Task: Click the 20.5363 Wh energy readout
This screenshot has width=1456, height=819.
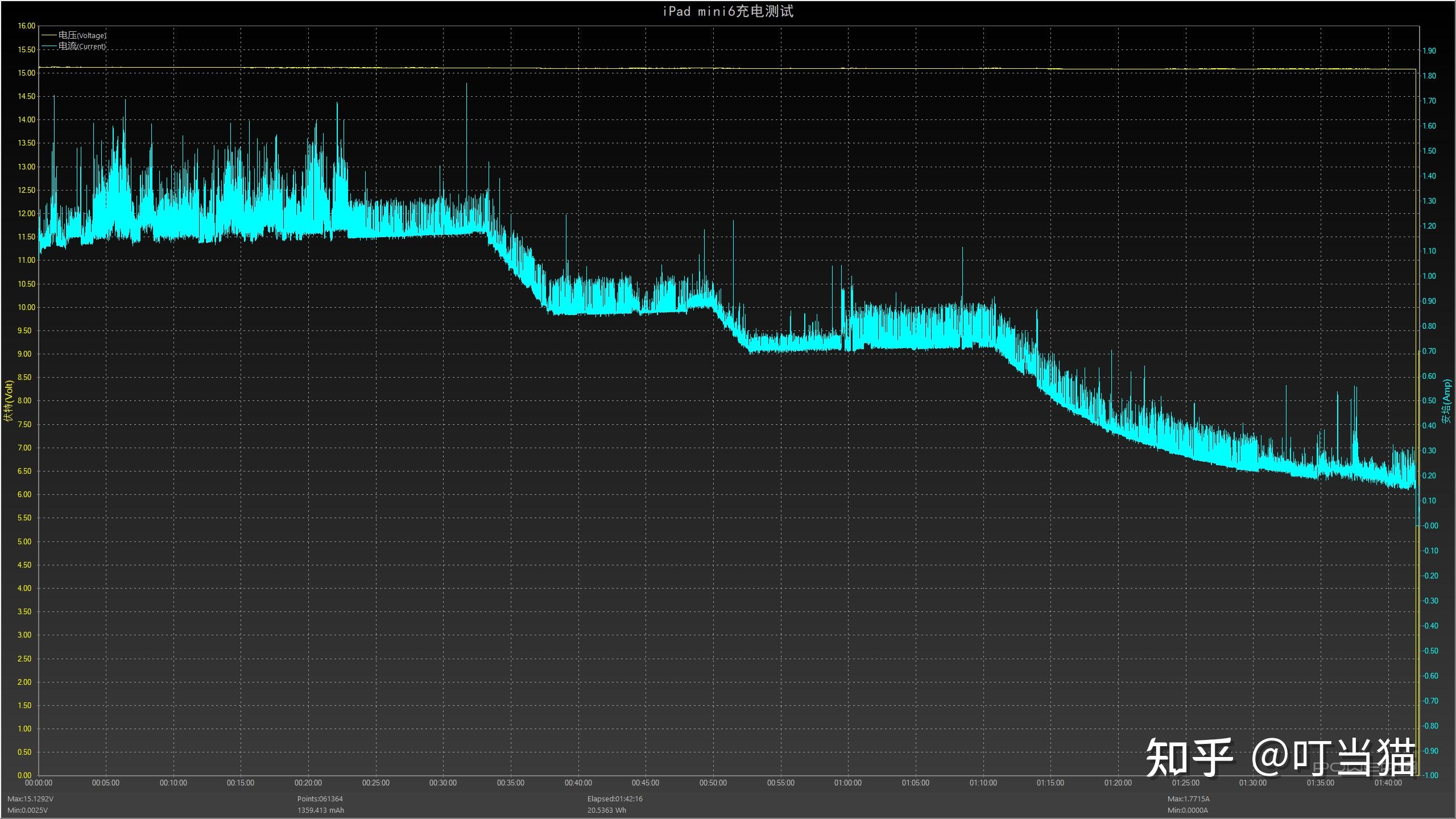Action: point(607,810)
